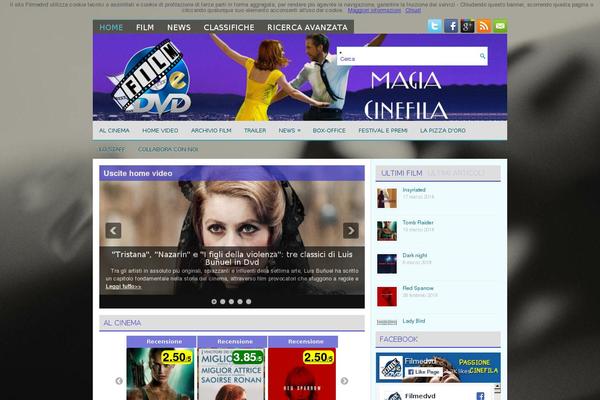Open Lady Bird film link

click(x=414, y=321)
